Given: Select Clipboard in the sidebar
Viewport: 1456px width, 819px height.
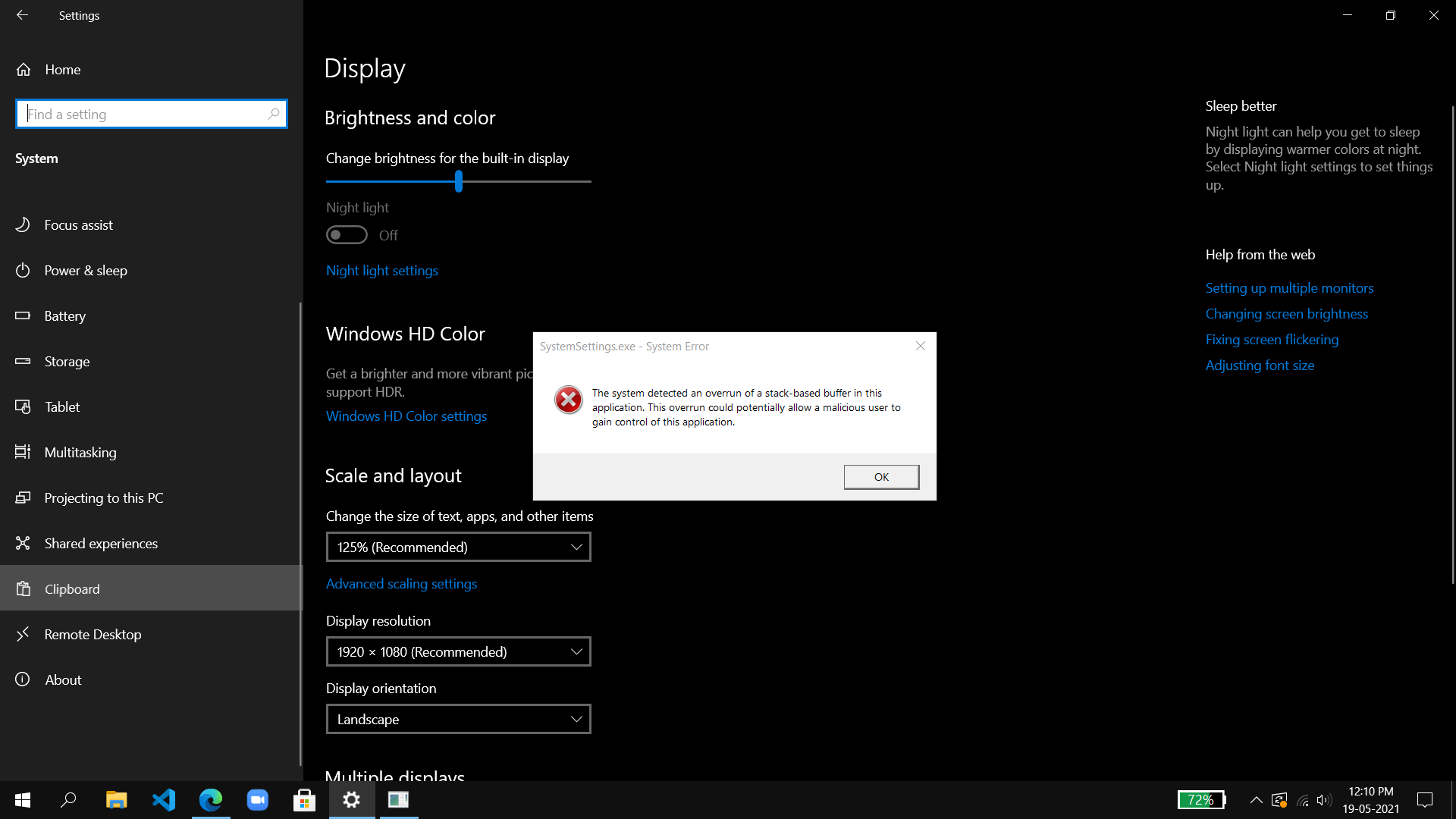Looking at the screenshot, I should pyautogui.click(x=72, y=589).
